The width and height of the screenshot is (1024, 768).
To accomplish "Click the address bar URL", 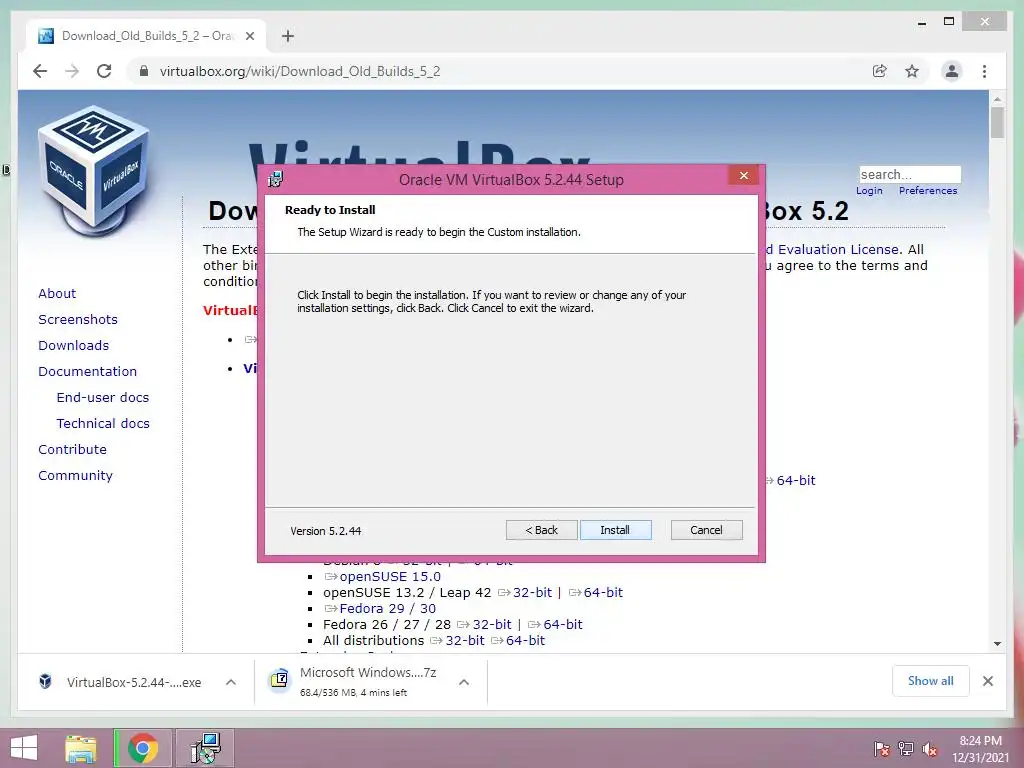I will [300, 71].
